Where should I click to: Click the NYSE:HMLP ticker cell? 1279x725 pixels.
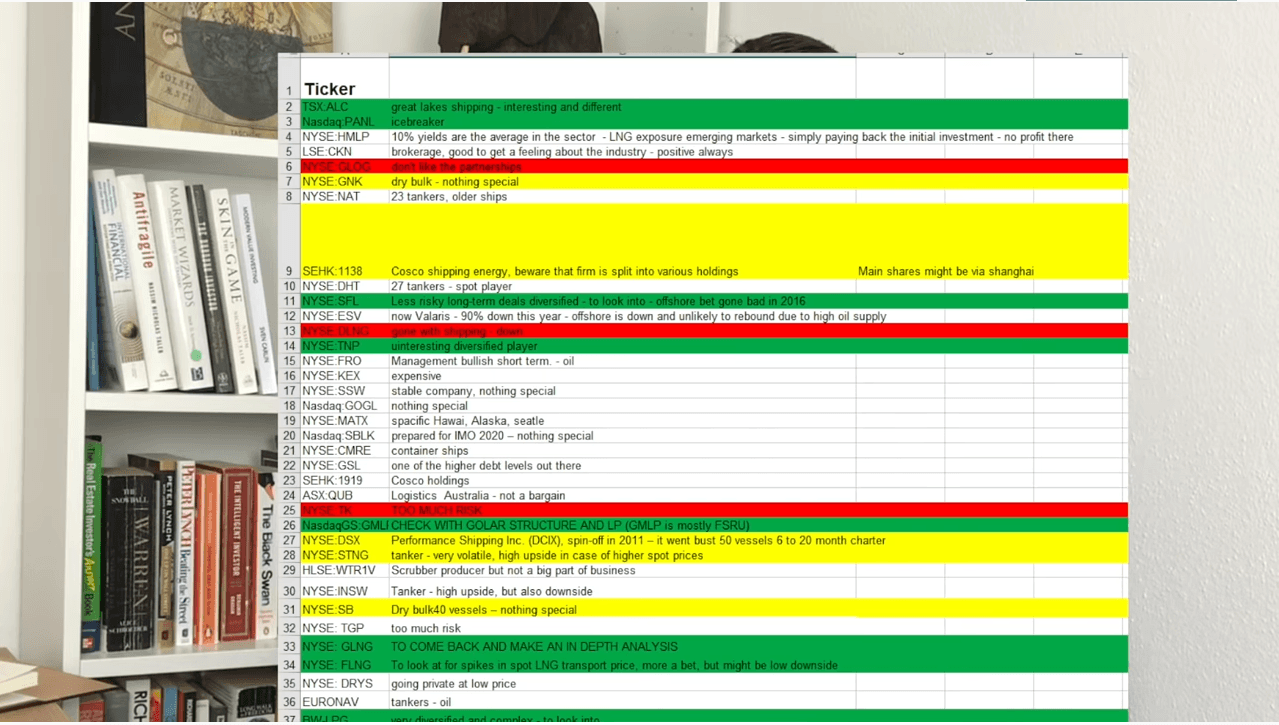pos(335,137)
